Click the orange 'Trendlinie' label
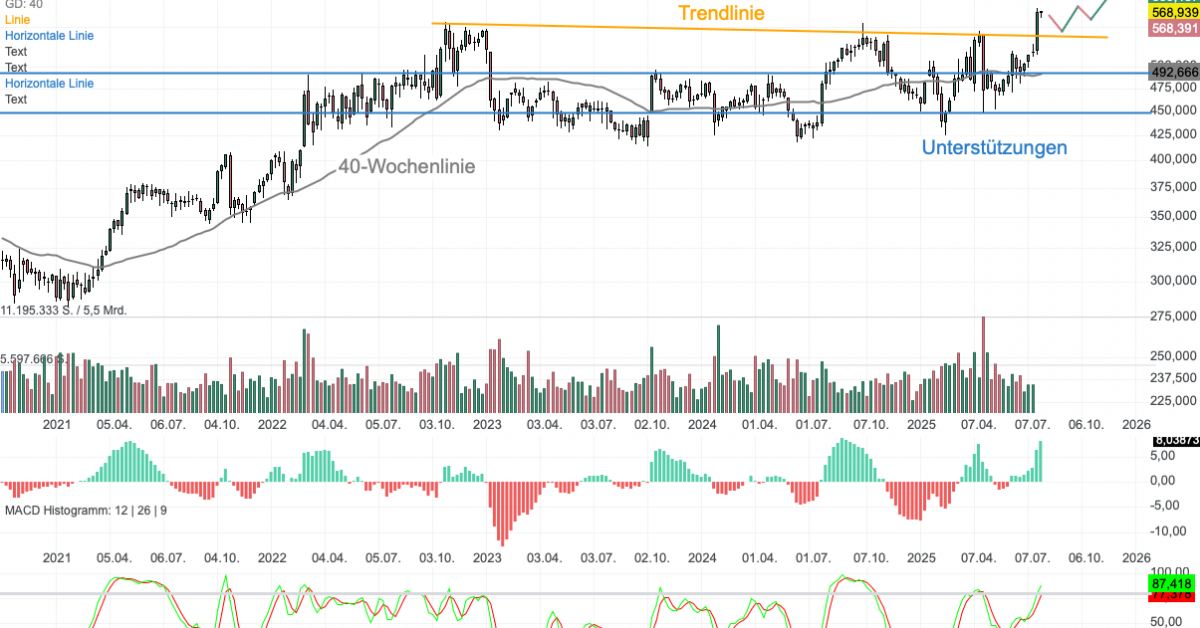 click(x=722, y=13)
